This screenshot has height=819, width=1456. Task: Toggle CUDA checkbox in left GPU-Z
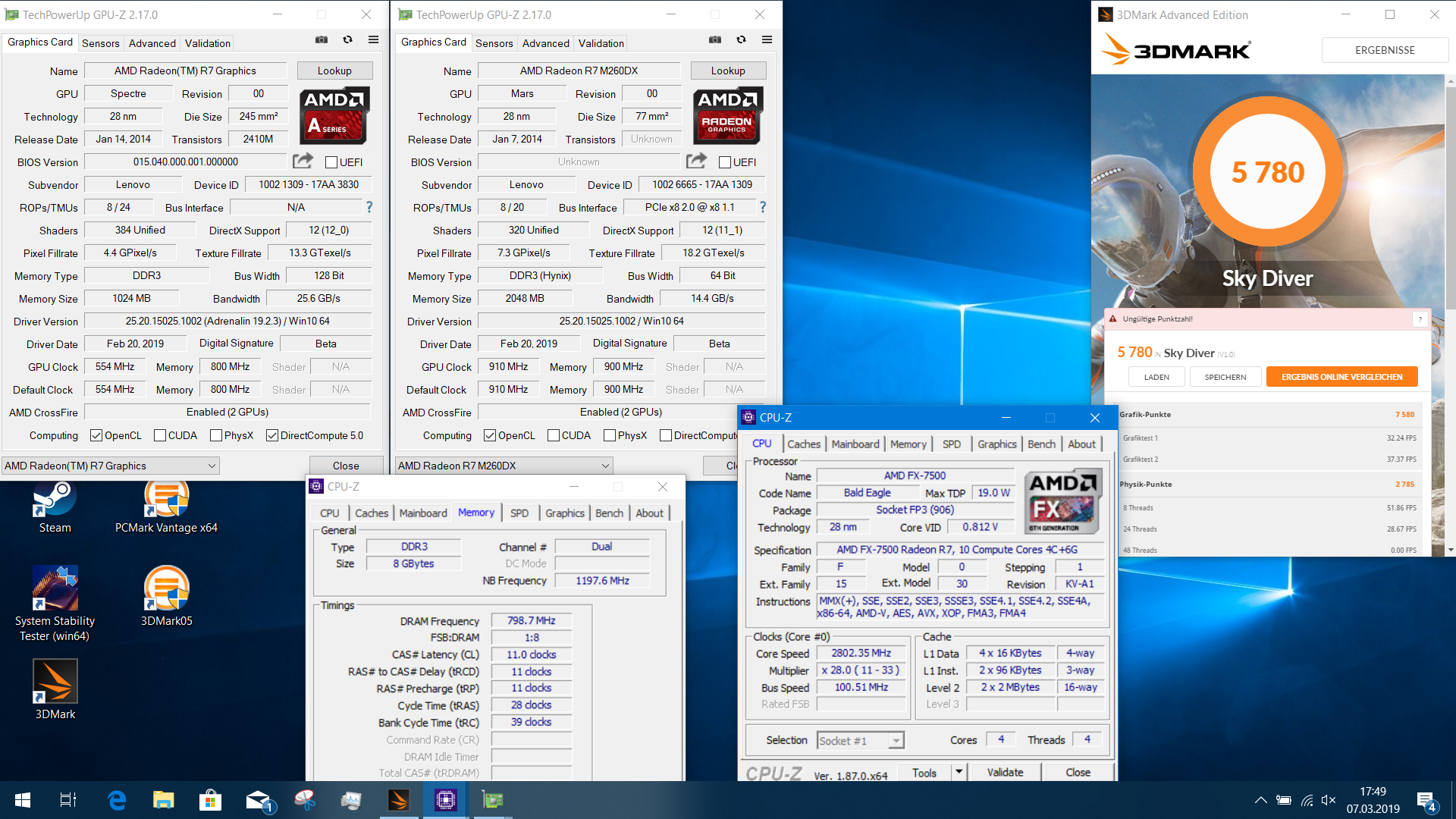160,435
